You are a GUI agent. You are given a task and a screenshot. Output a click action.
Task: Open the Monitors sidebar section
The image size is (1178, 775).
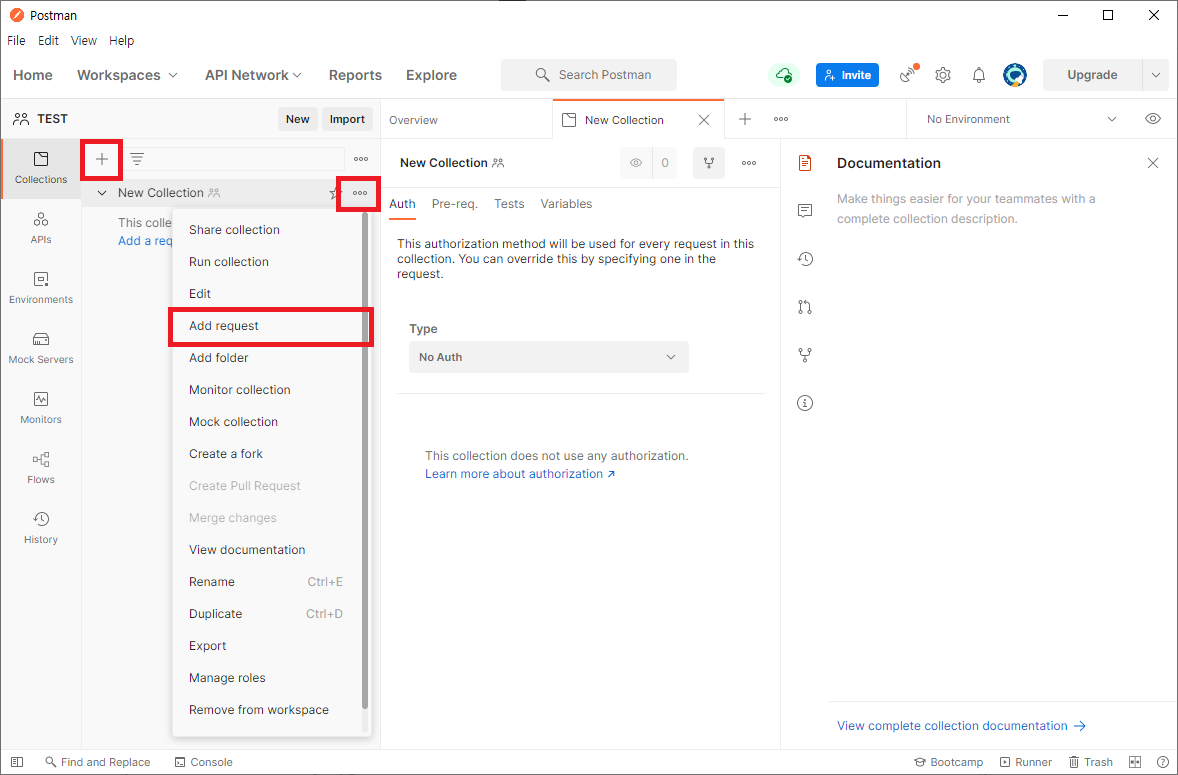point(41,409)
